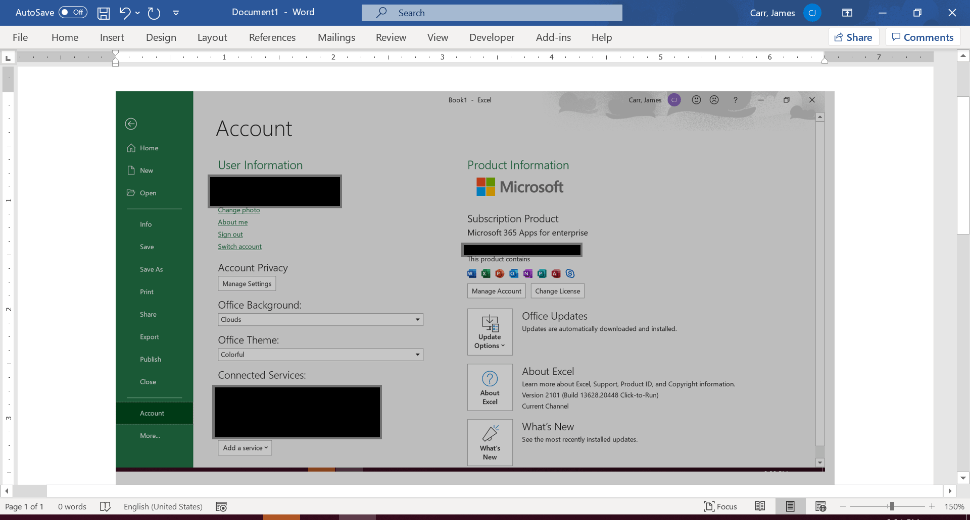Open the Mailings tab

337,37
